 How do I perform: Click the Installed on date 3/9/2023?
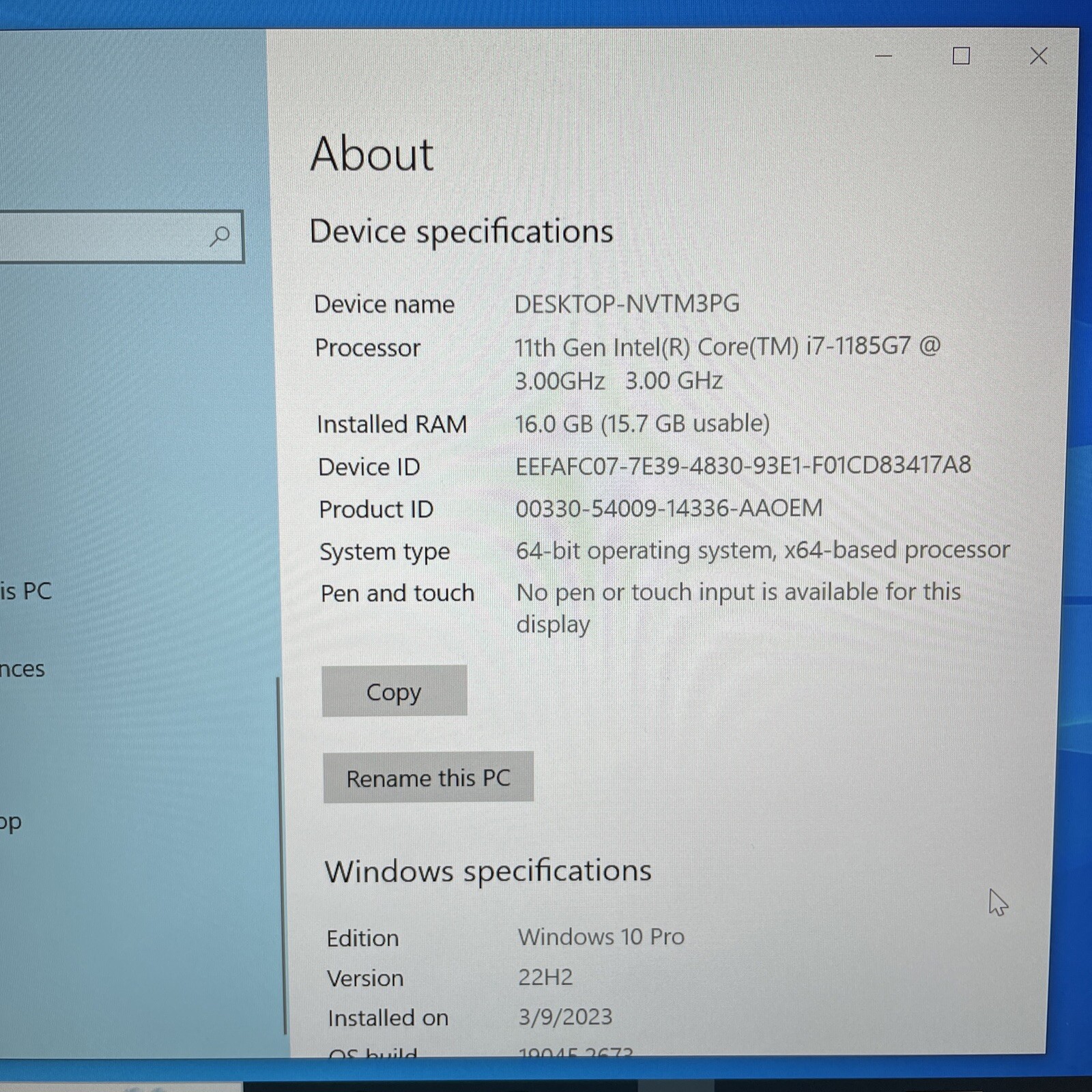565,1017
